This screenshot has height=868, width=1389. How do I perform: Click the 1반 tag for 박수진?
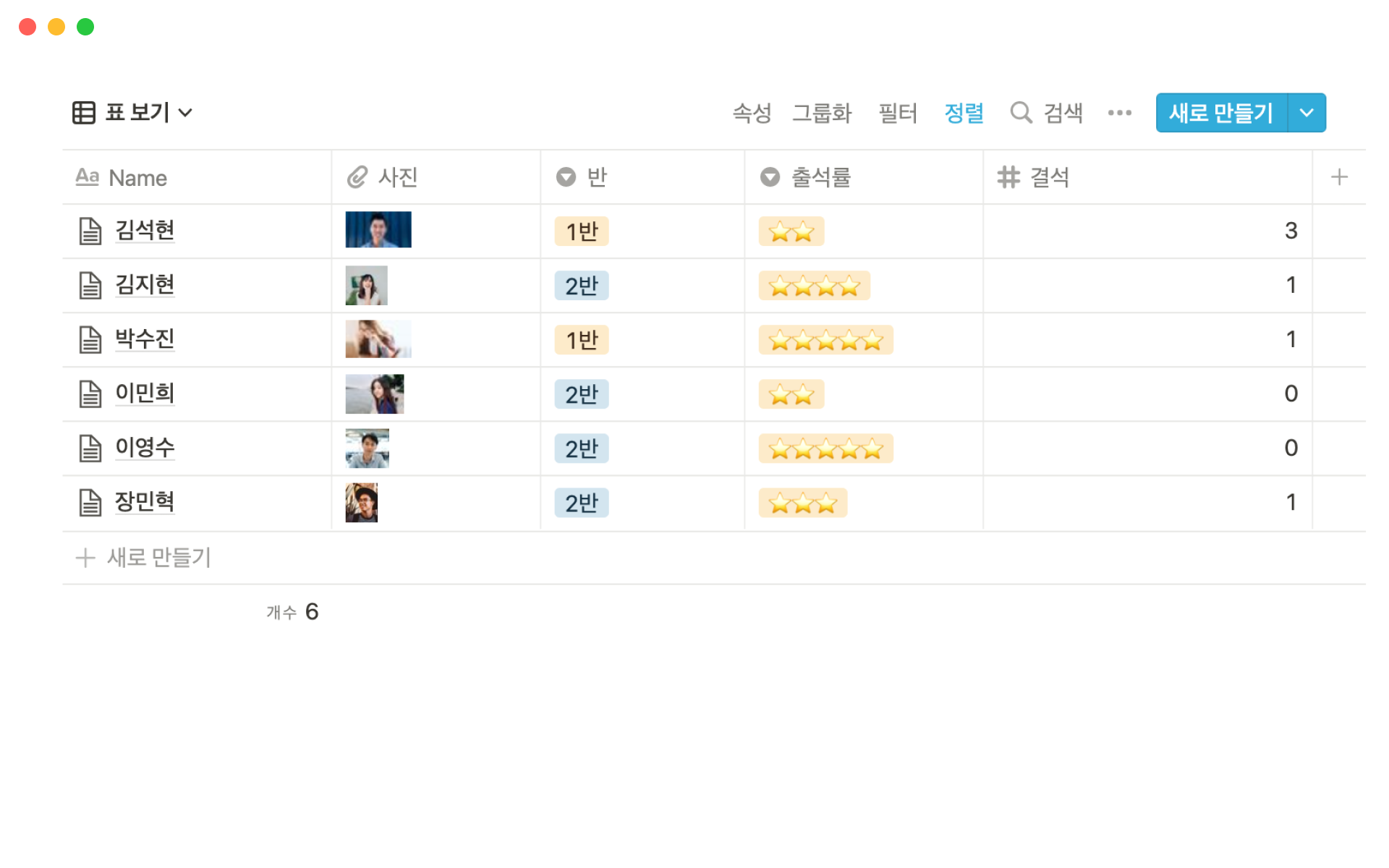click(582, 340)
